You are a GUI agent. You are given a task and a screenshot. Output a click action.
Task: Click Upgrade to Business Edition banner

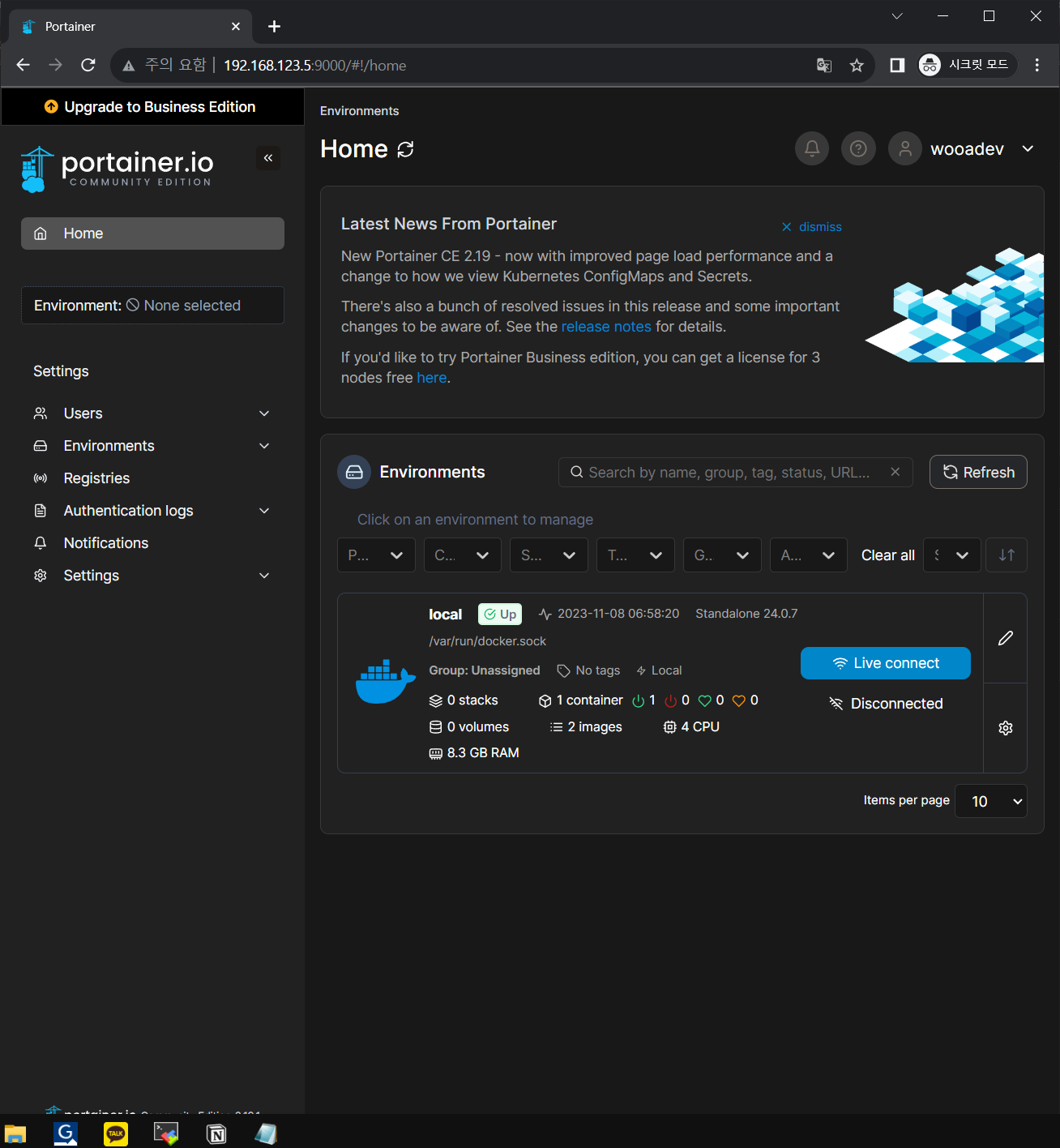click(152, 107)
